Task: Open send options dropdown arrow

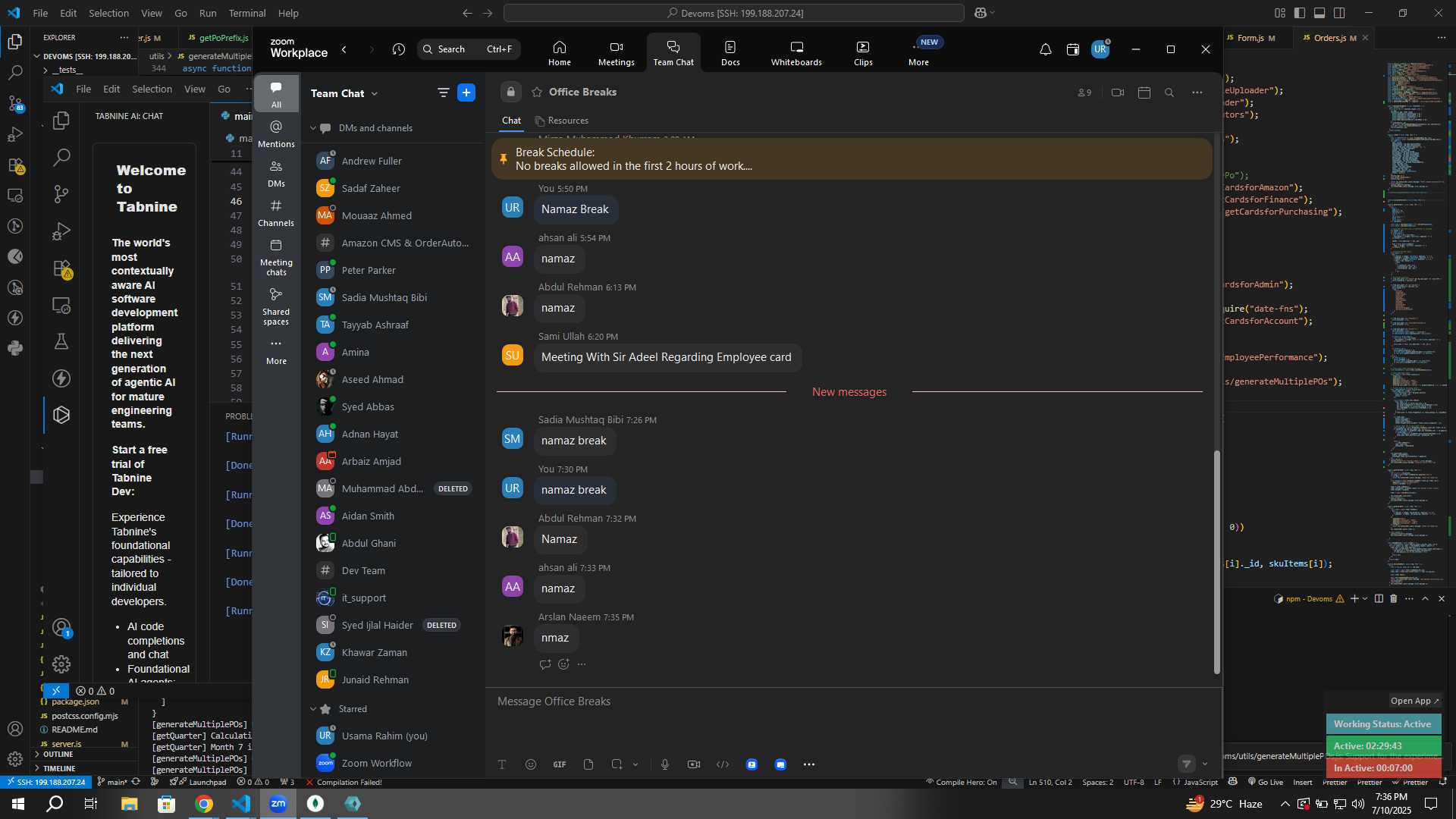Action: tap(1205, 764)
